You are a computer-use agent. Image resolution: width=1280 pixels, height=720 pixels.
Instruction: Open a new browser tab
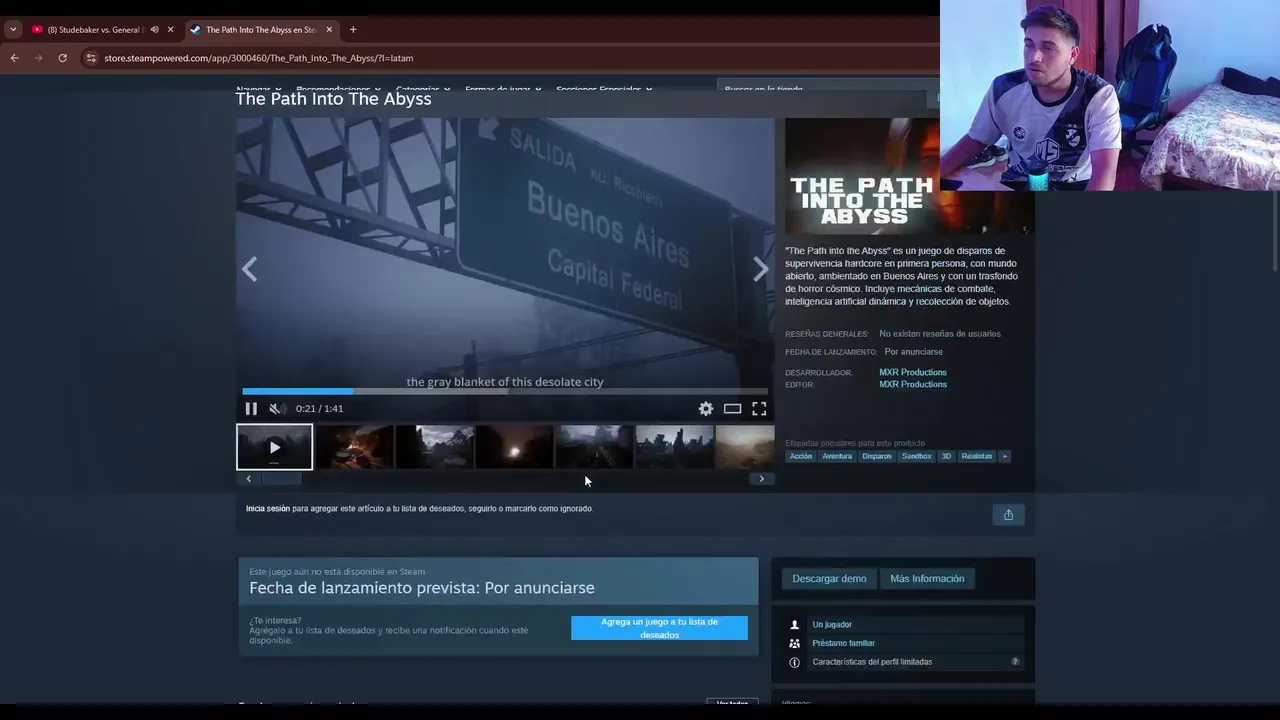(x=353, y=30)
